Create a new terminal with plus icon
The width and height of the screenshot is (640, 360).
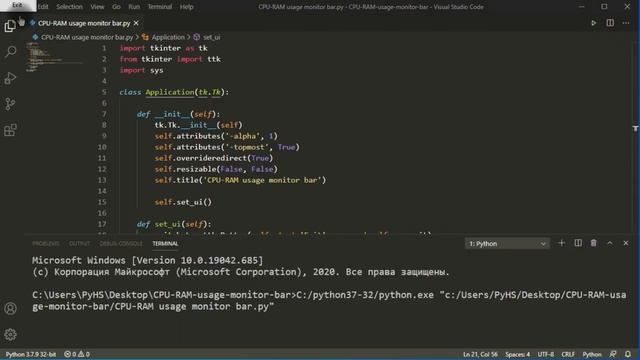point(561,243)
